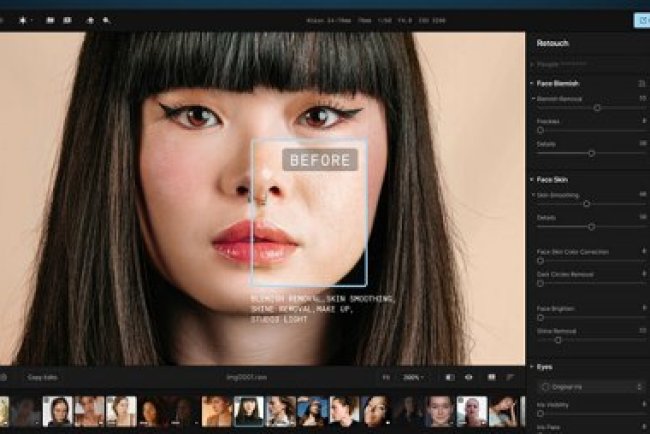Click the sun-shaped icon in top toolbar
The width and height of the screenshot is (650, 434).
pos(23,20)
